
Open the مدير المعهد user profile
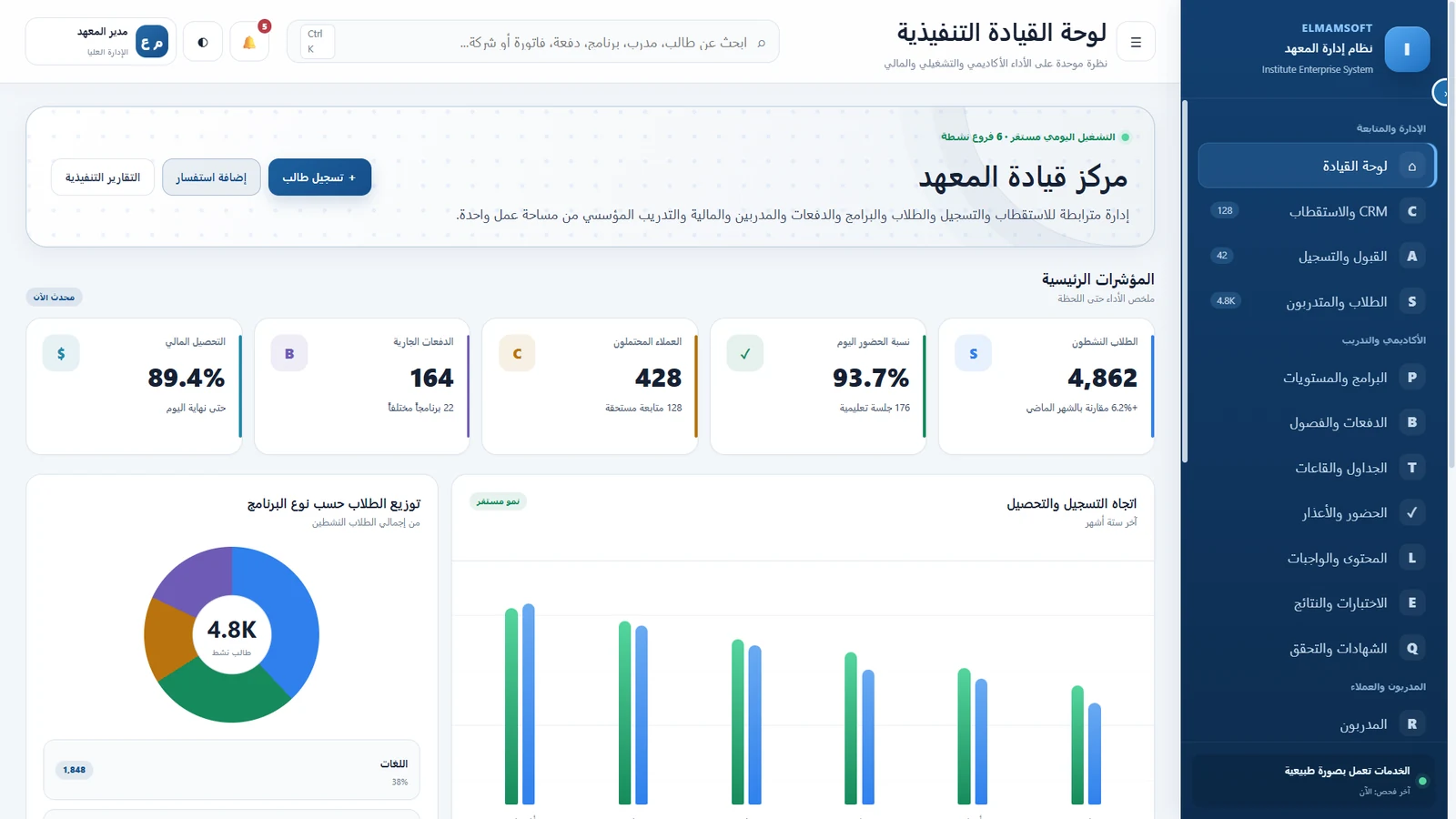[101, 42]
